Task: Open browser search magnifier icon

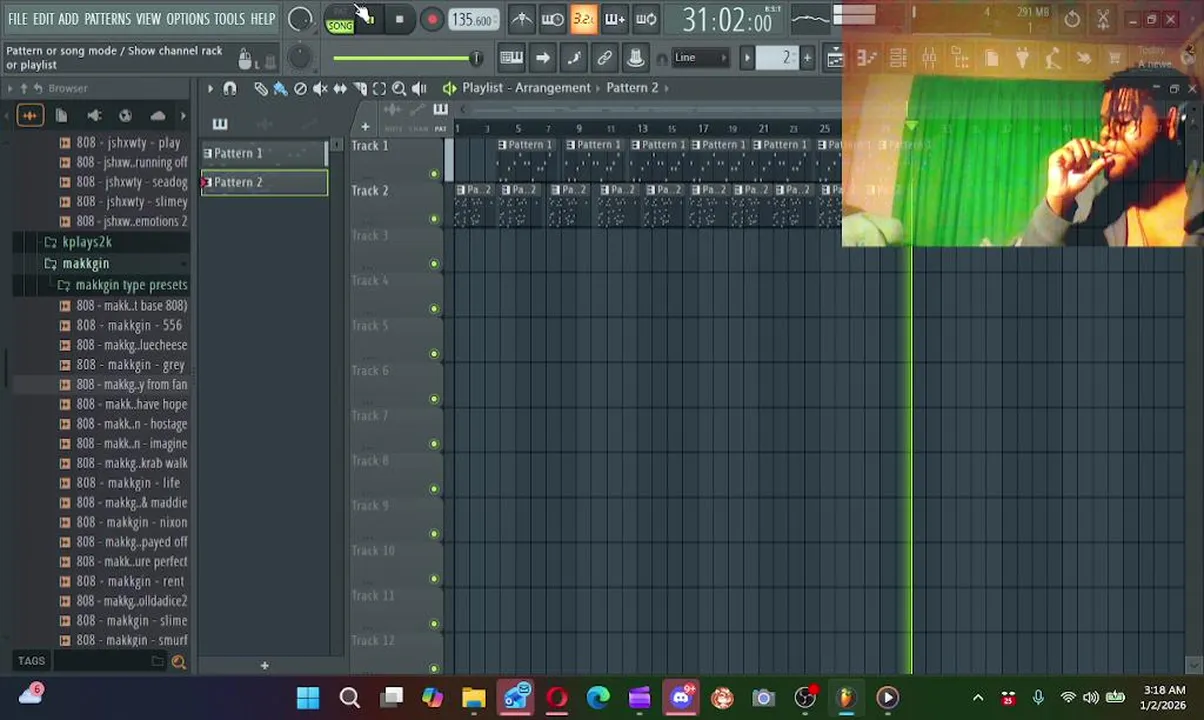Action: [x=178, y=661]
